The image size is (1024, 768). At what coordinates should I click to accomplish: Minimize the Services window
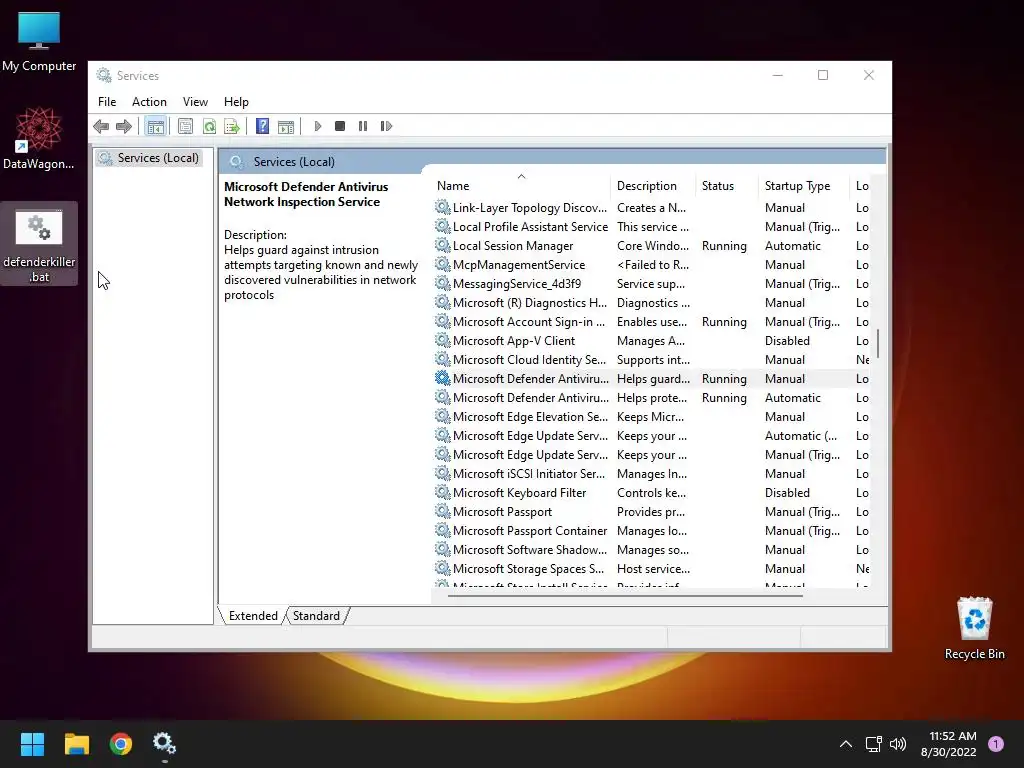[777, 75]
